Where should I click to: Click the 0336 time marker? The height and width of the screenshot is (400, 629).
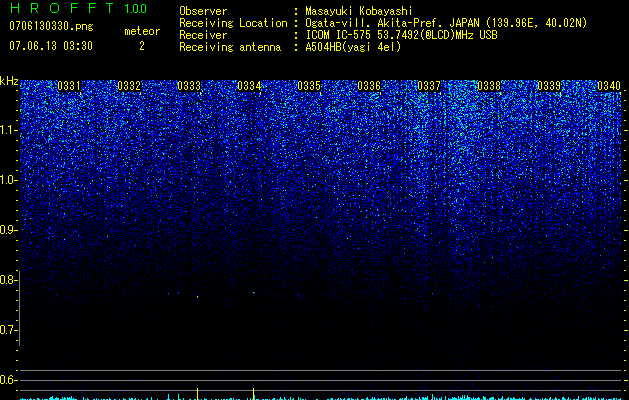[x=369, y=86]
